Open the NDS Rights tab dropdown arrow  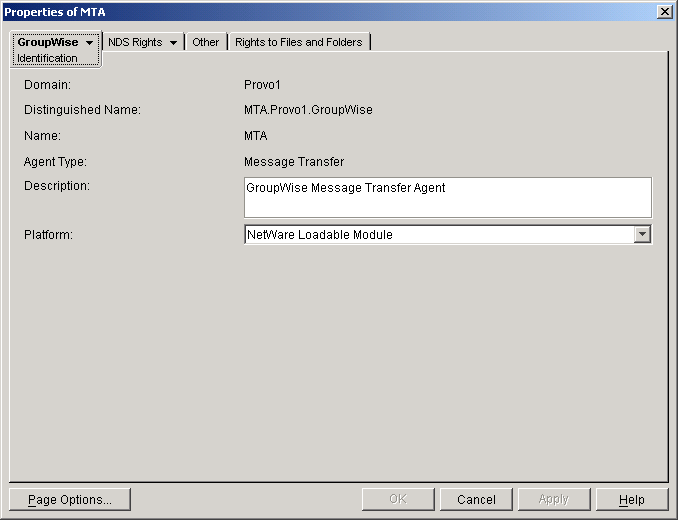[x=173, y=43]
